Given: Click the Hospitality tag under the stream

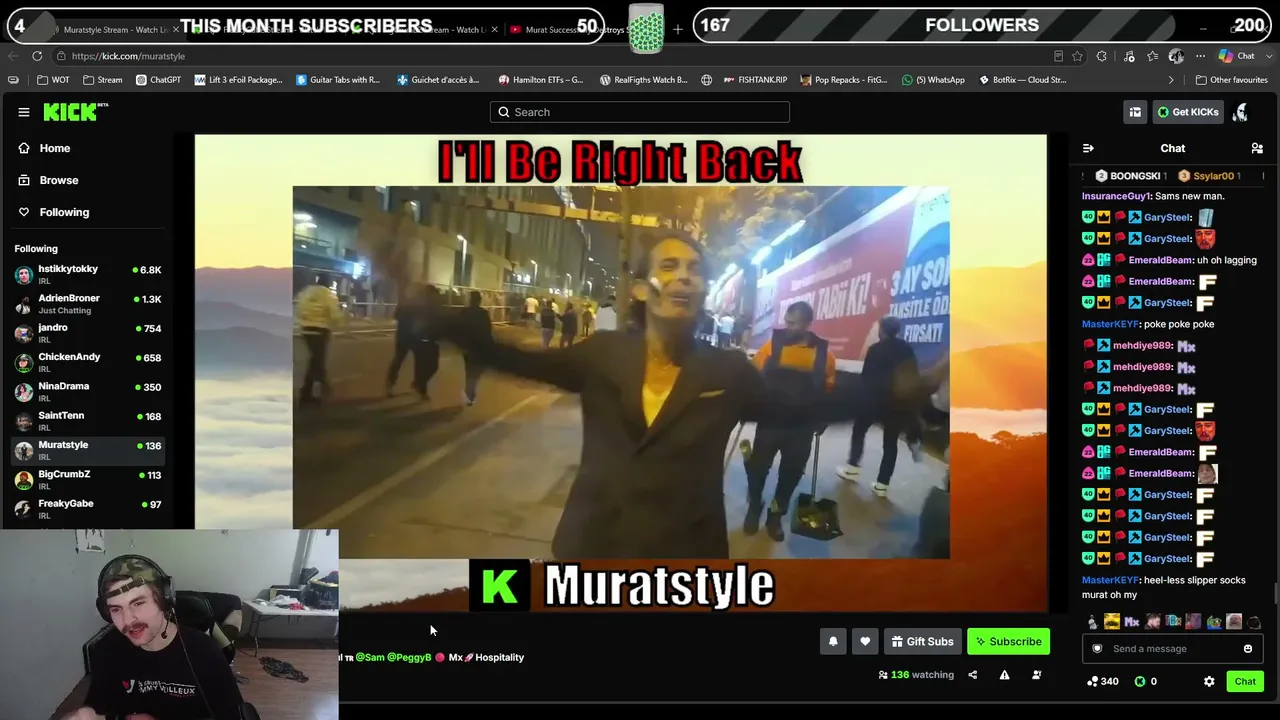Looking at the screenshot, I should [499, 658].
